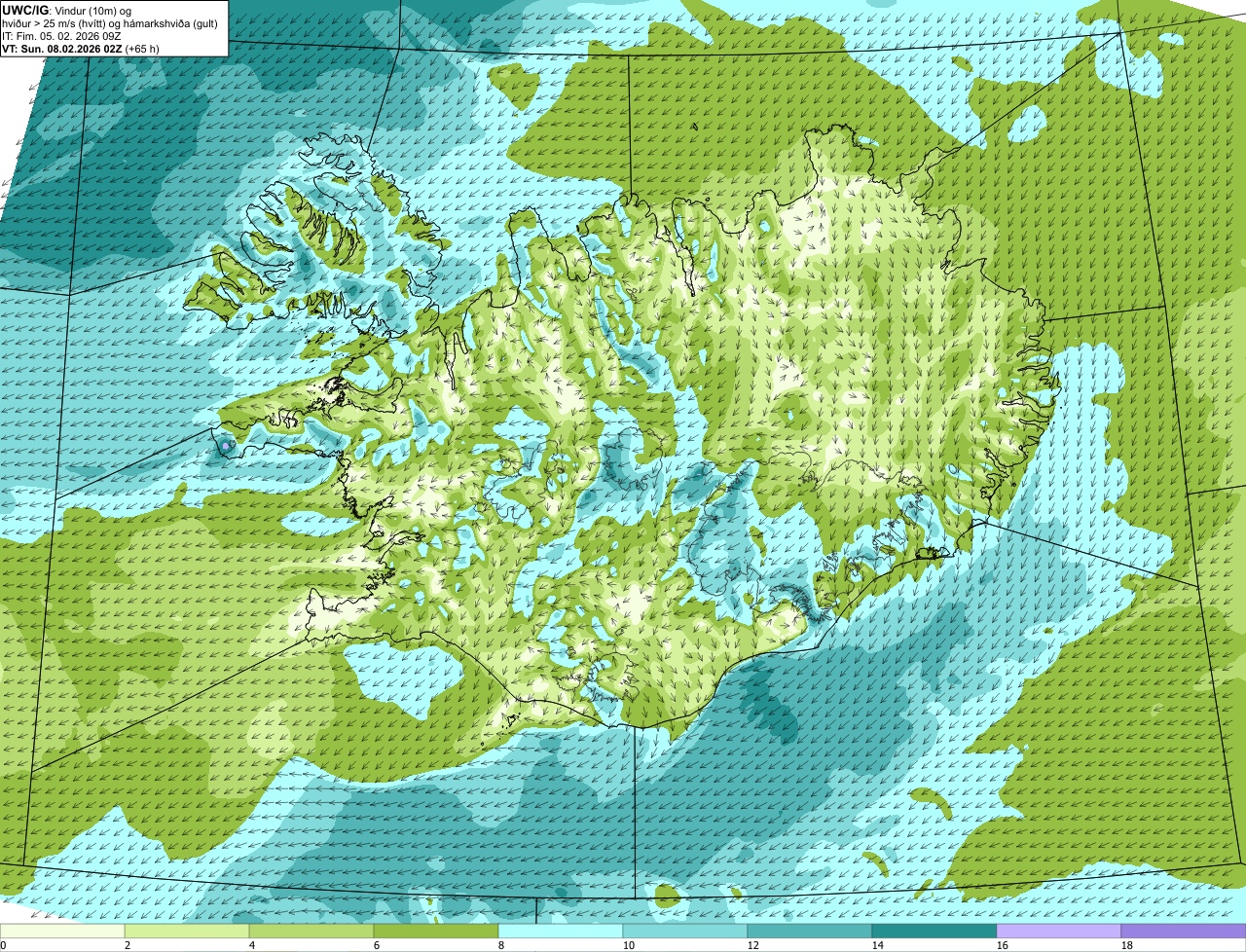Click the legend value '10'
1246x952 pixels.
[x=629, y=945]
